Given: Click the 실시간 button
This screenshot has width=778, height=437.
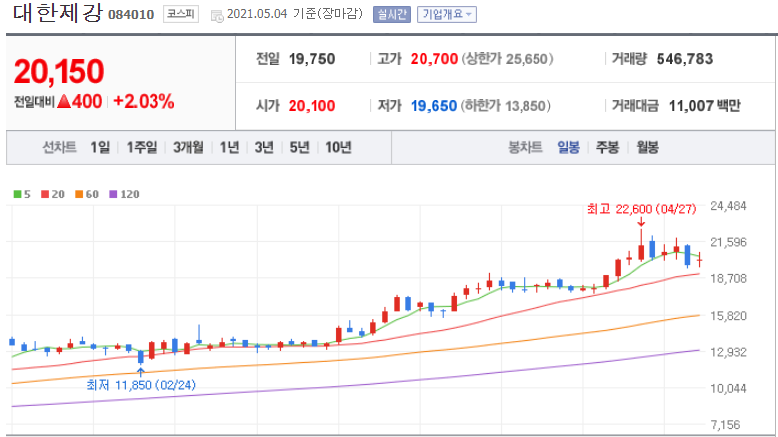Looking at the screenshot, I should (392, 14).
